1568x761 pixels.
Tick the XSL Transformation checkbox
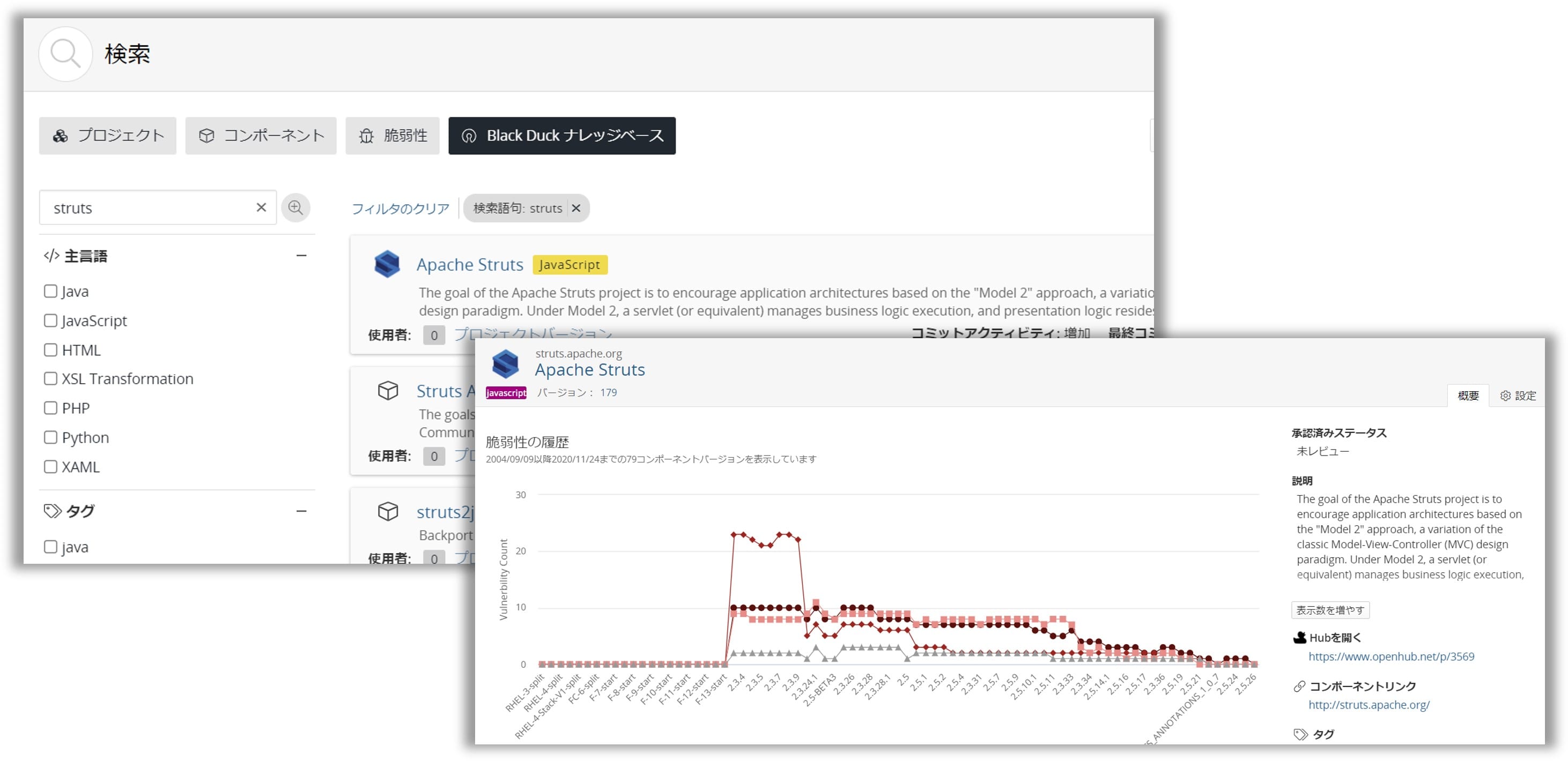pos(50,378)
